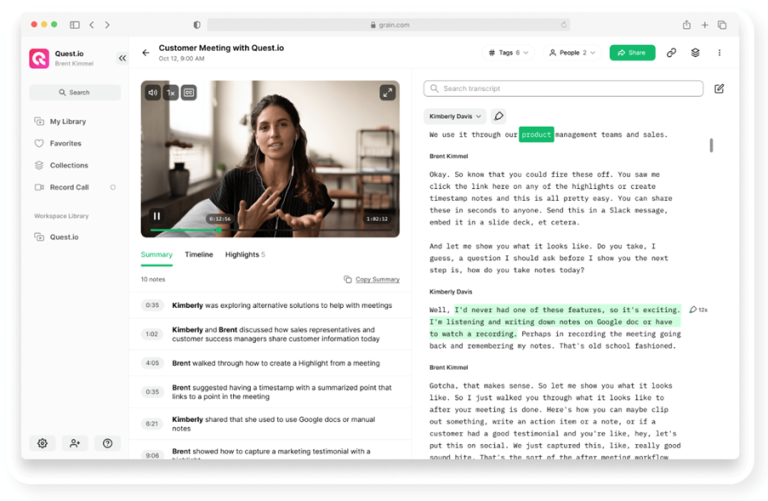The image size is (768, 501).
Task: Click the invite people icon at sidebar bottom
Action: (x=75, y=443)
